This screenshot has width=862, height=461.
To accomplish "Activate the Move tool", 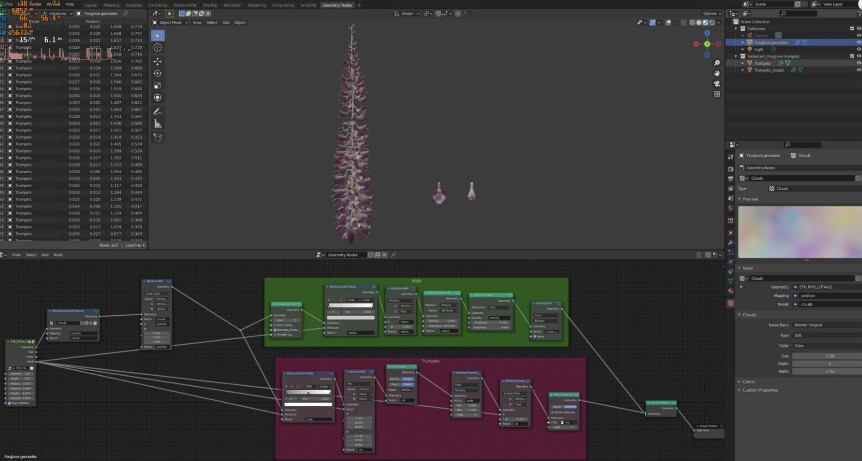I will coord(158,60).
